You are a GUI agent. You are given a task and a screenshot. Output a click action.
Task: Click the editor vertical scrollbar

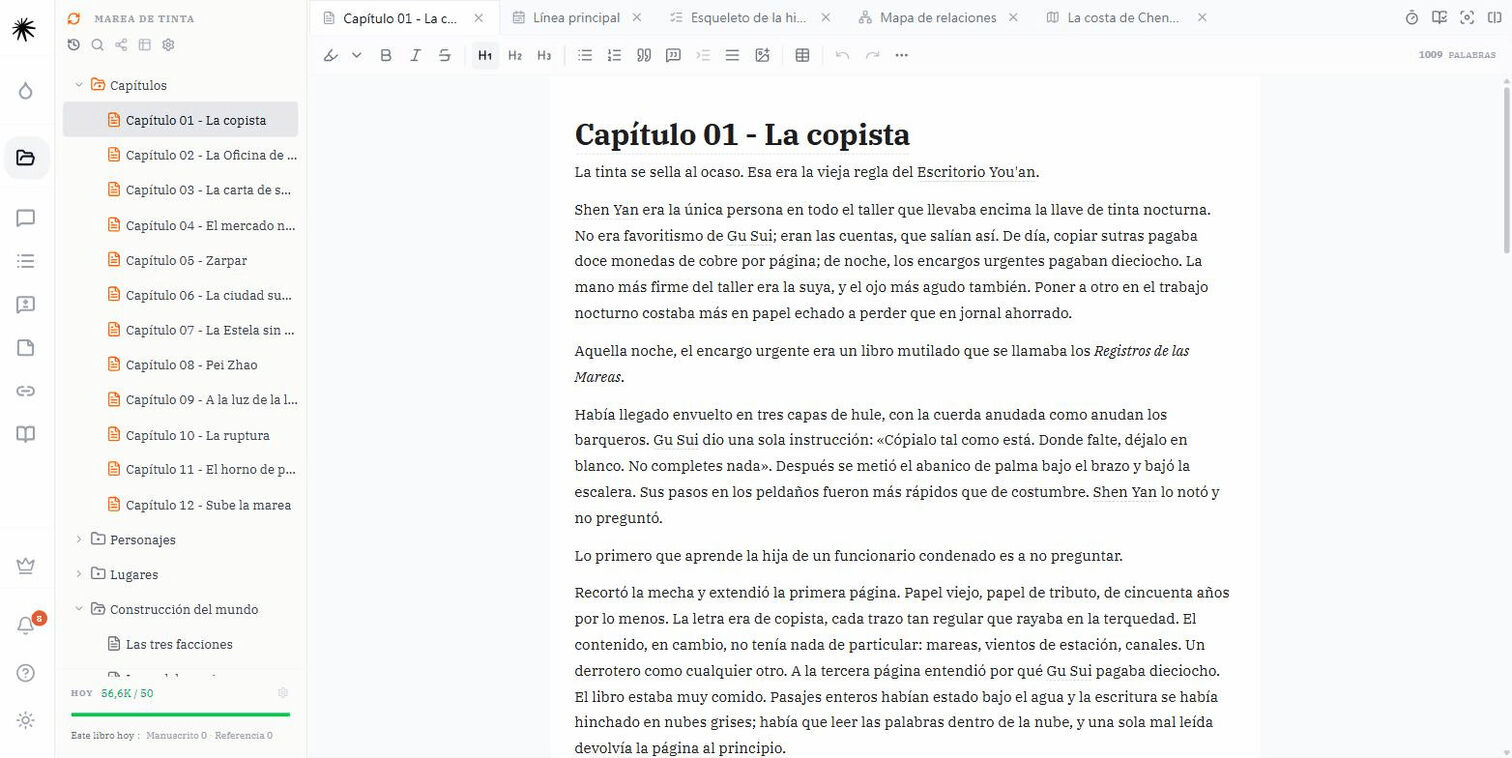[1506, 170]
